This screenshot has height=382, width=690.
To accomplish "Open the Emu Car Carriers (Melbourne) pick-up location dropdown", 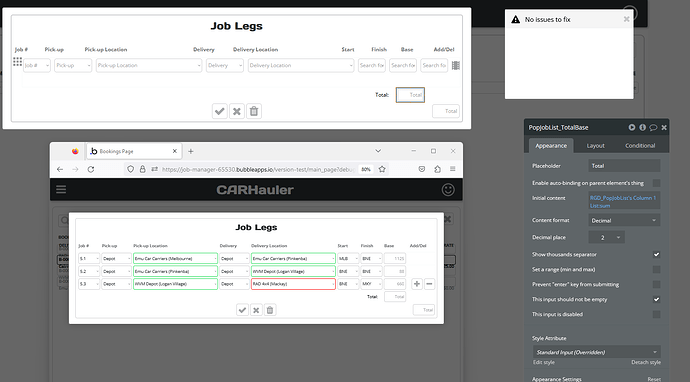I will [x=175, y=258].
